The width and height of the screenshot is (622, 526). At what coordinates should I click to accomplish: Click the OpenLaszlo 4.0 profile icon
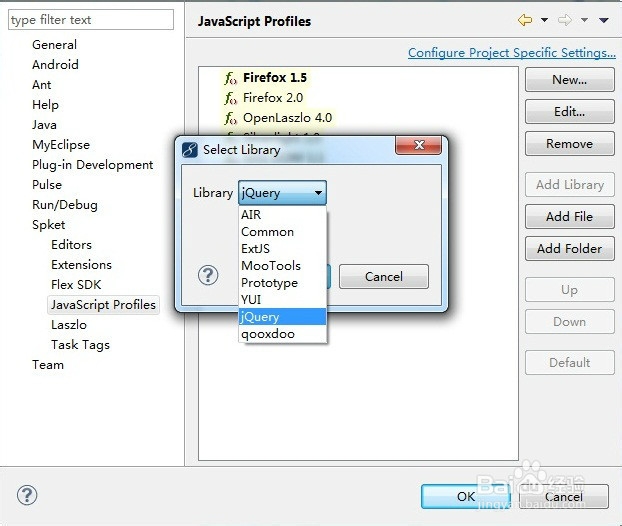[x=230, y=118]
